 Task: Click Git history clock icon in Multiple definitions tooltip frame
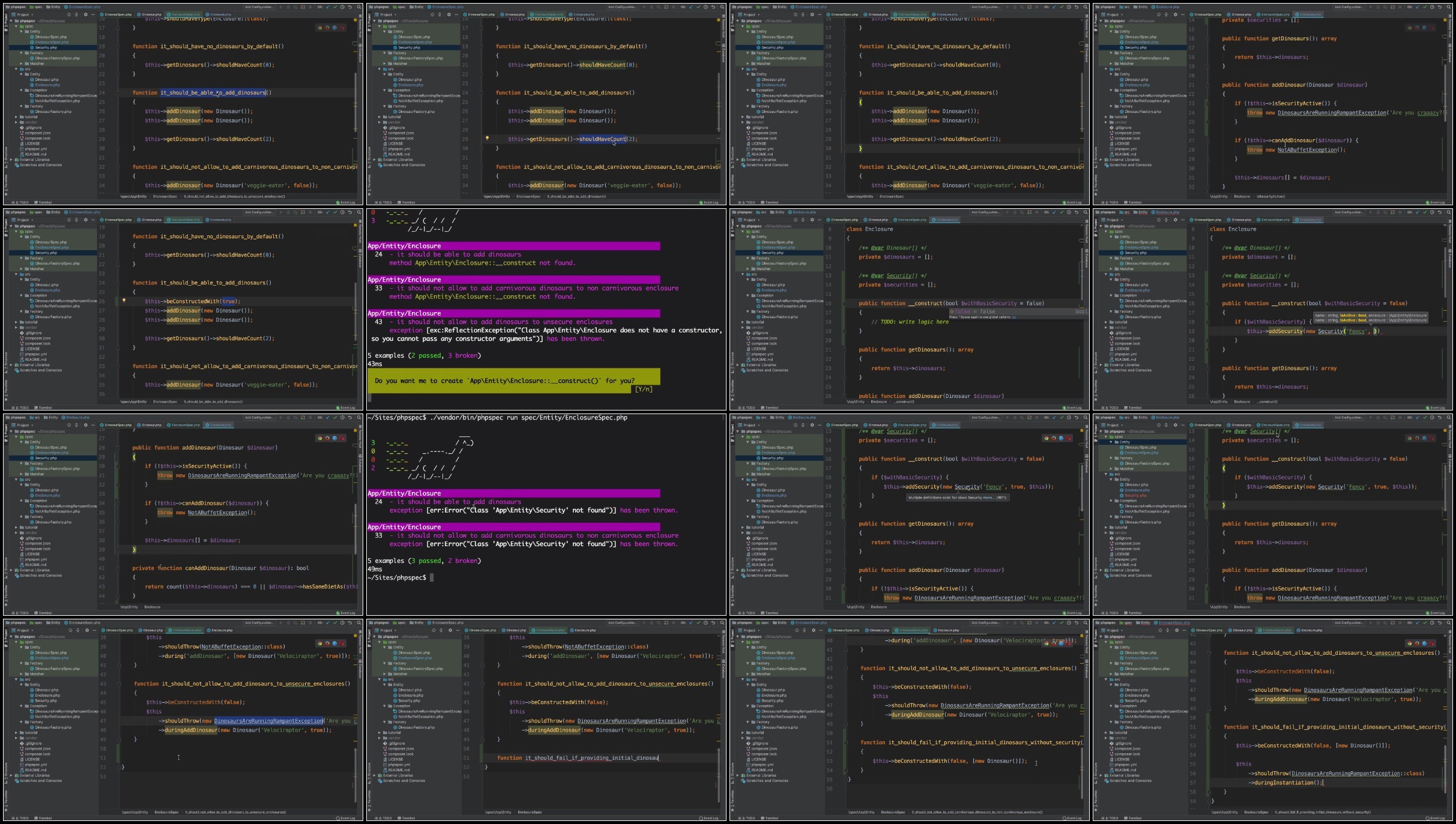tap(1068, 417)
